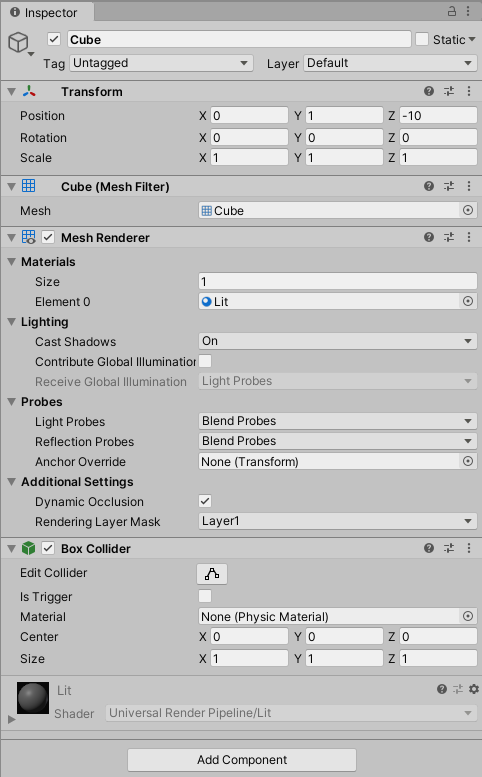482x777 pixels.
Task: Click the Edit Collider button
Action: click(x=212, y=574)
